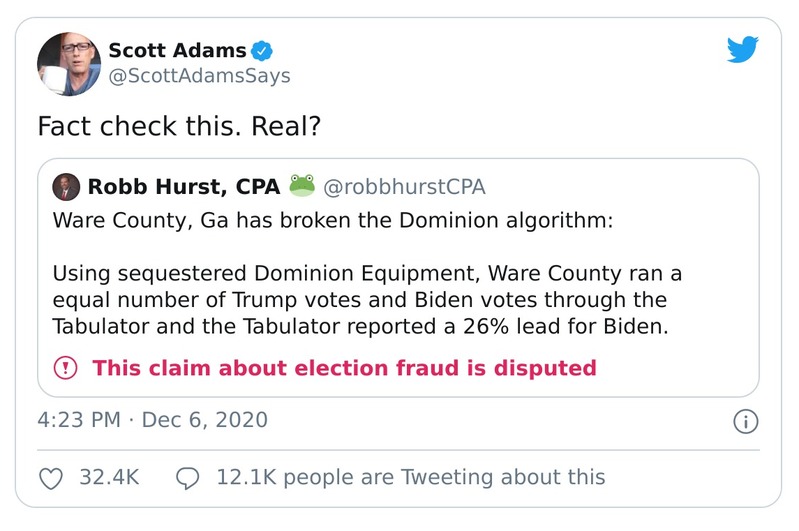Click the 32.4K likes count
This screenshot has width=799, height=531.
(x=108, y=478)
